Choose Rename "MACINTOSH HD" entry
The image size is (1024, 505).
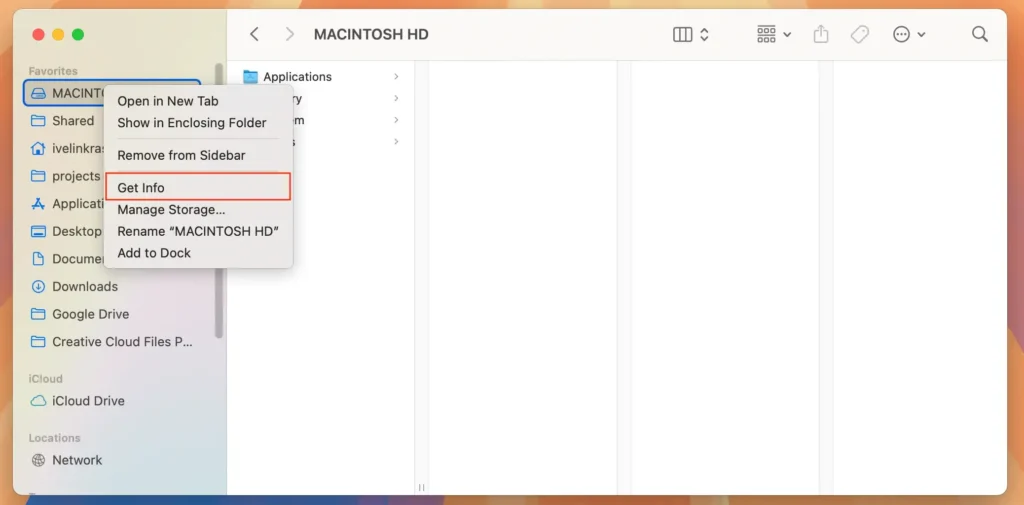199,231
